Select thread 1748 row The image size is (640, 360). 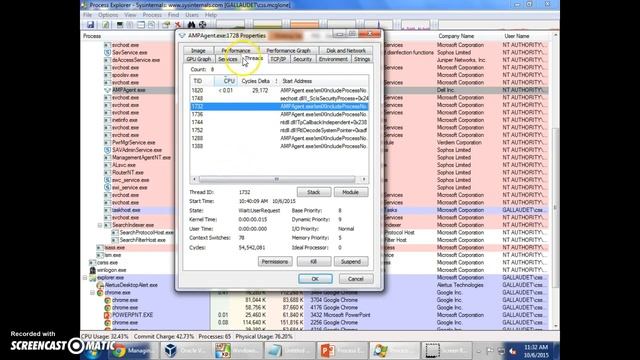click(x=279, y=98)
